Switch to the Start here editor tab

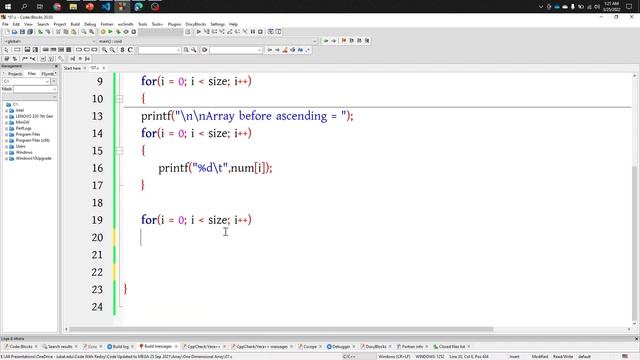[x=72, y=68]
